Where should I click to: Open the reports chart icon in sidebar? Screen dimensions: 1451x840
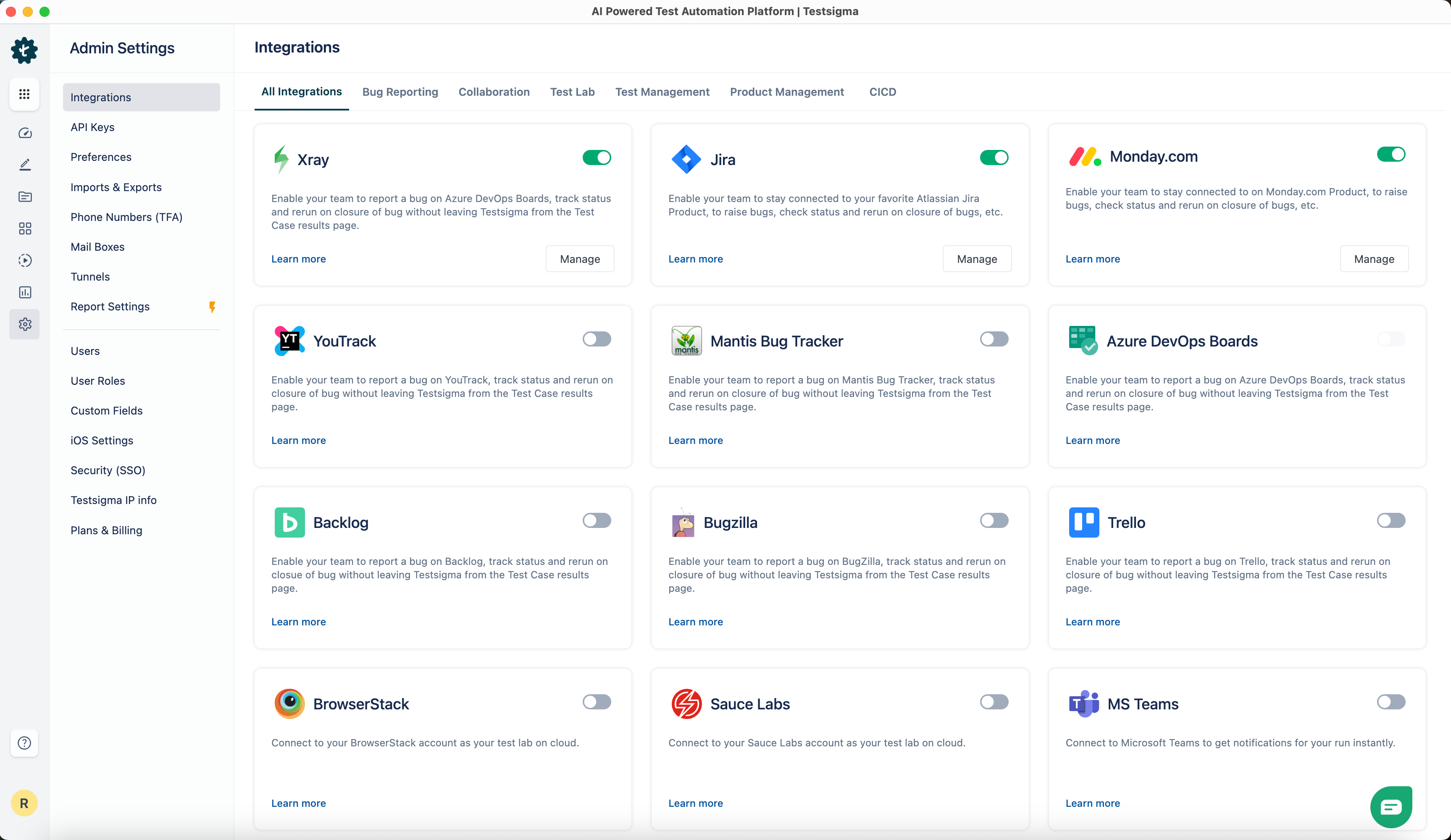coord(25,292)
